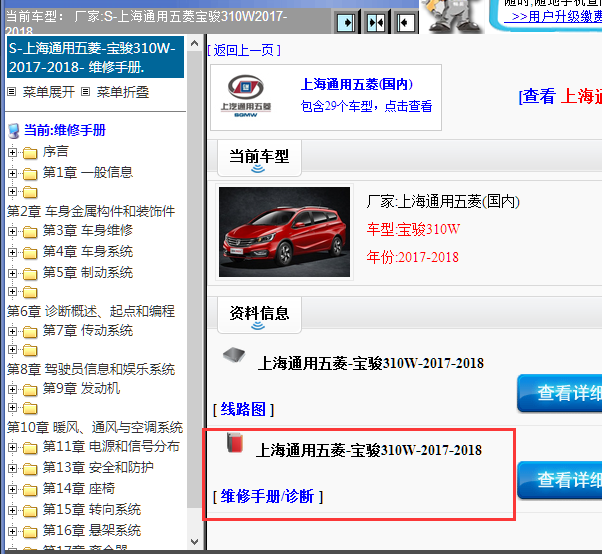Click 查看详细 button for wiring diagram
Viewport: 602px width, 554px height.
pyautogui.click(x=560, y=393)
